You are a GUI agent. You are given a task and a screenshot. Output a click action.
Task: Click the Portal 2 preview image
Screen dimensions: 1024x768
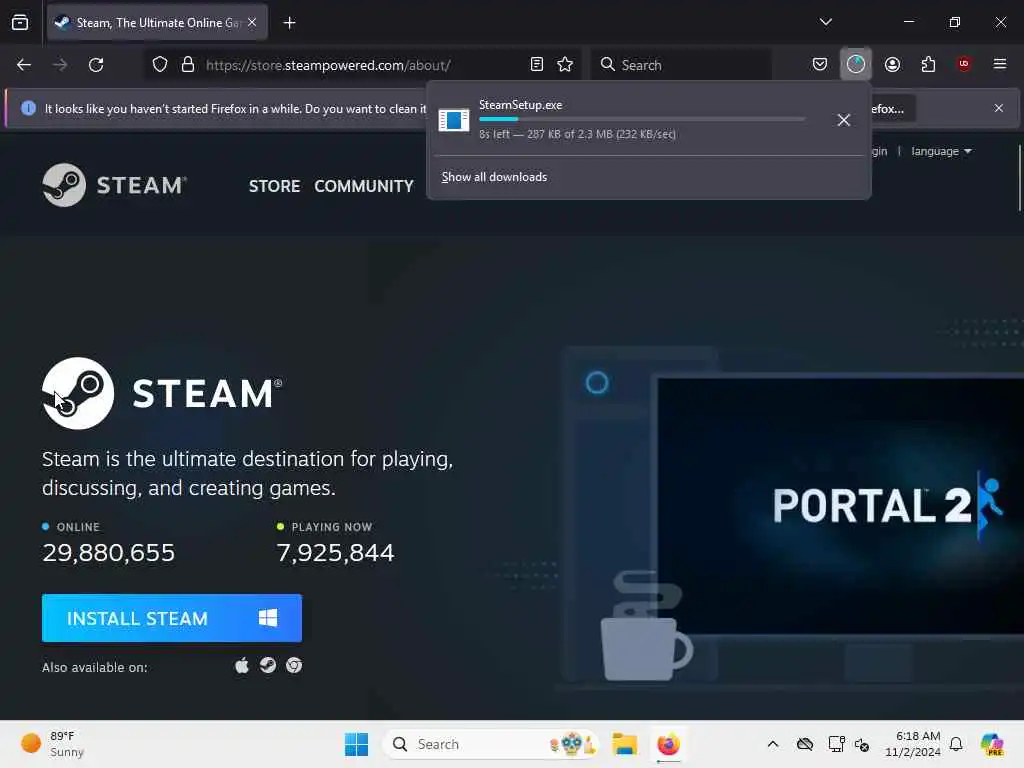click(840, 505)
